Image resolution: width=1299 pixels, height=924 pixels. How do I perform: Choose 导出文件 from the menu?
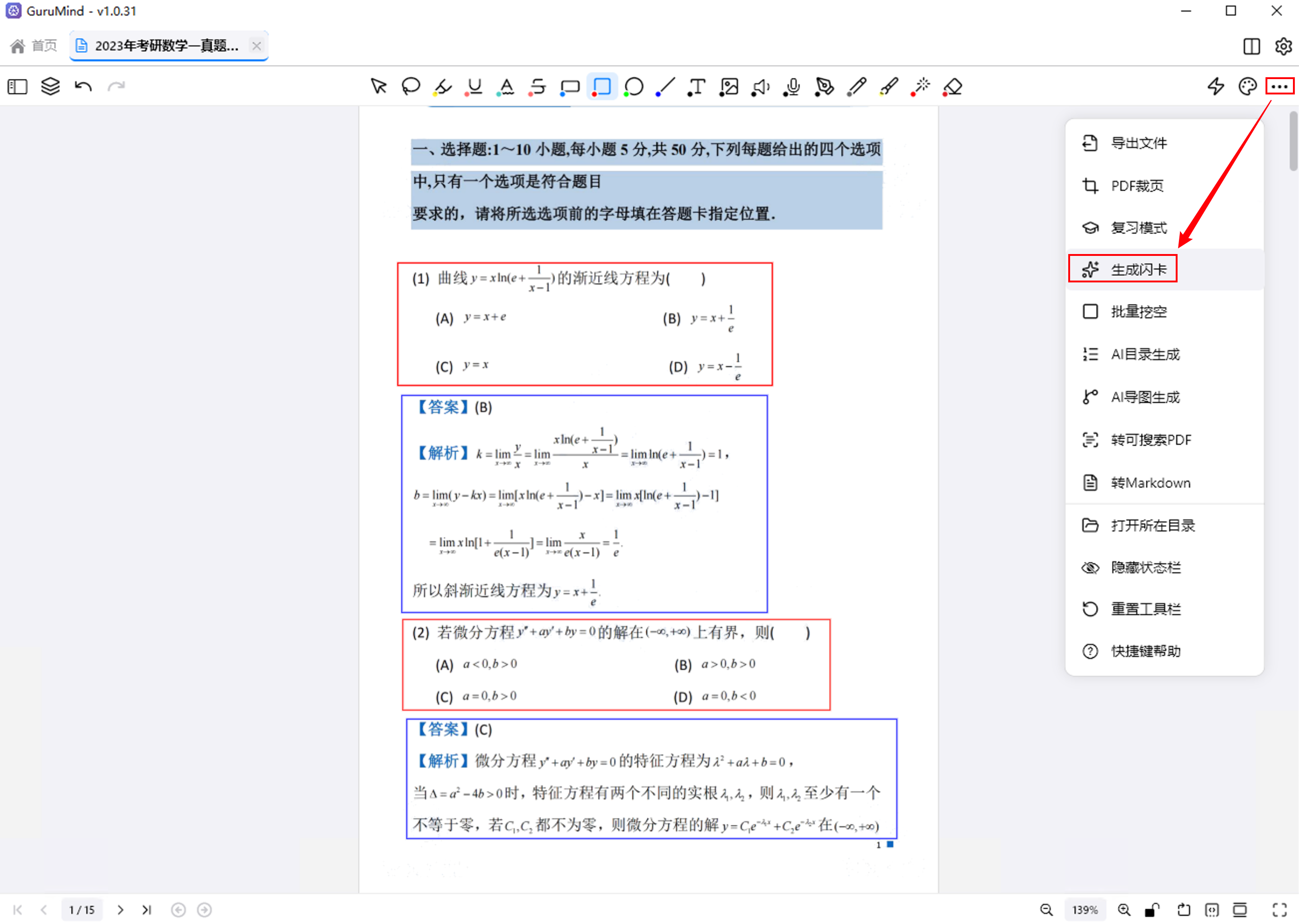point(1164,143)
